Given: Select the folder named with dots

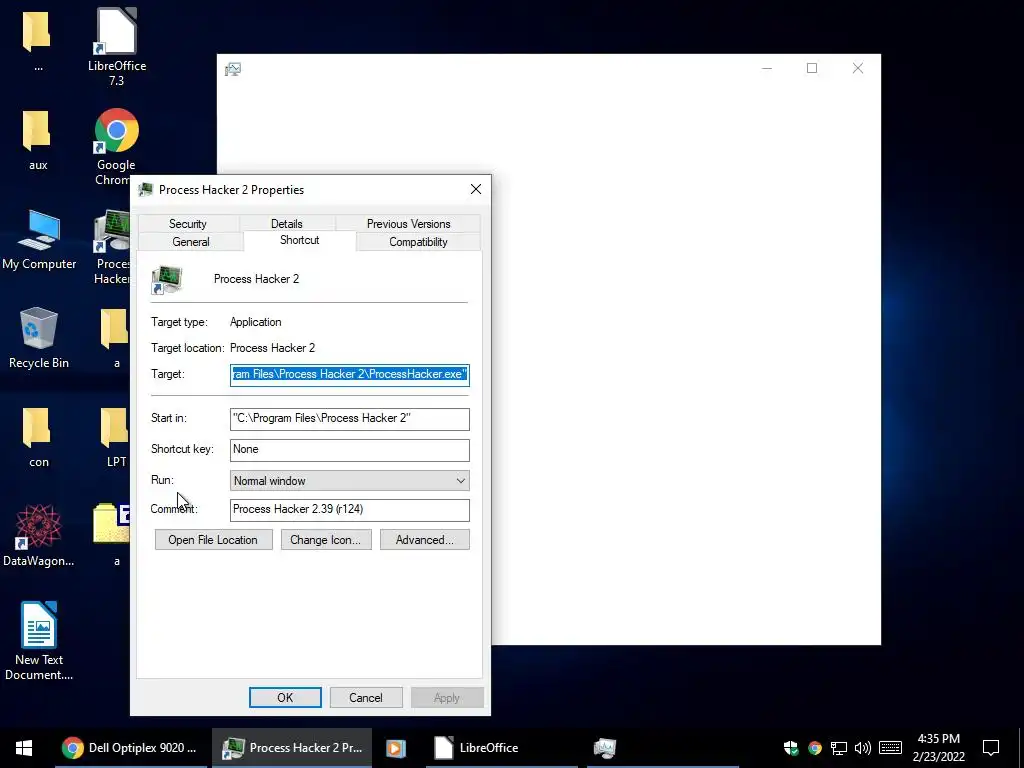Looking at the screenshot, I should click(37, 40).
